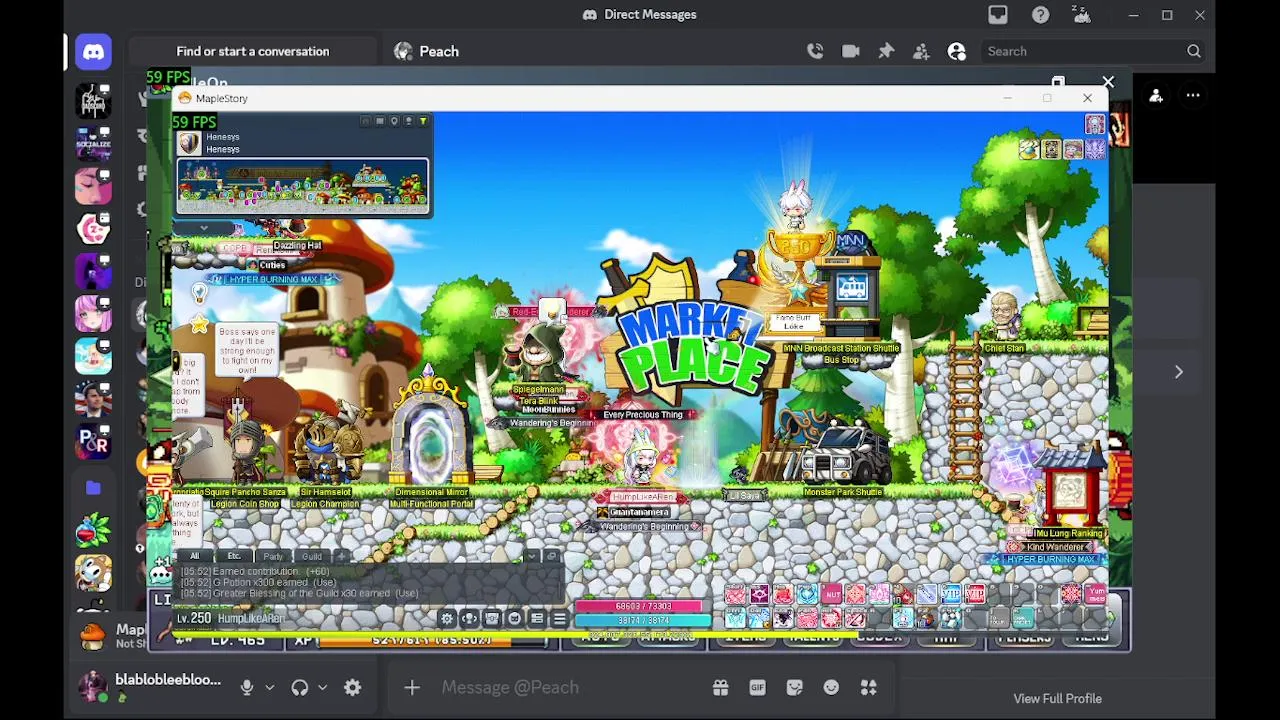The width and height of the screenshot is (1280, 720).
Task: Toggle the user profile panel
Action: (x=957, y=51)
